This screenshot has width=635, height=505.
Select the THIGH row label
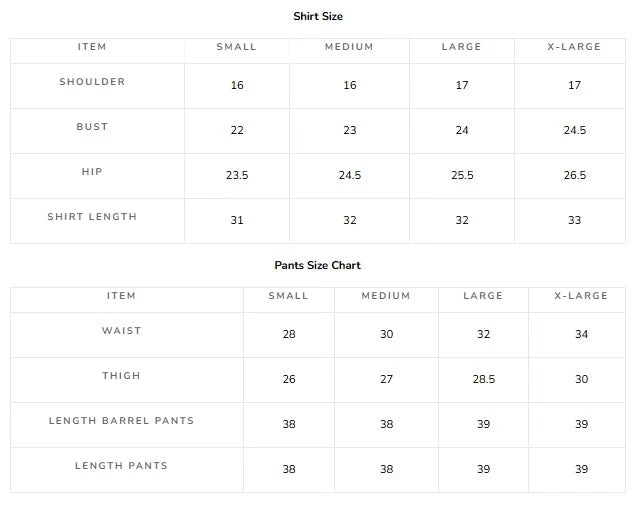click(121, 375)
